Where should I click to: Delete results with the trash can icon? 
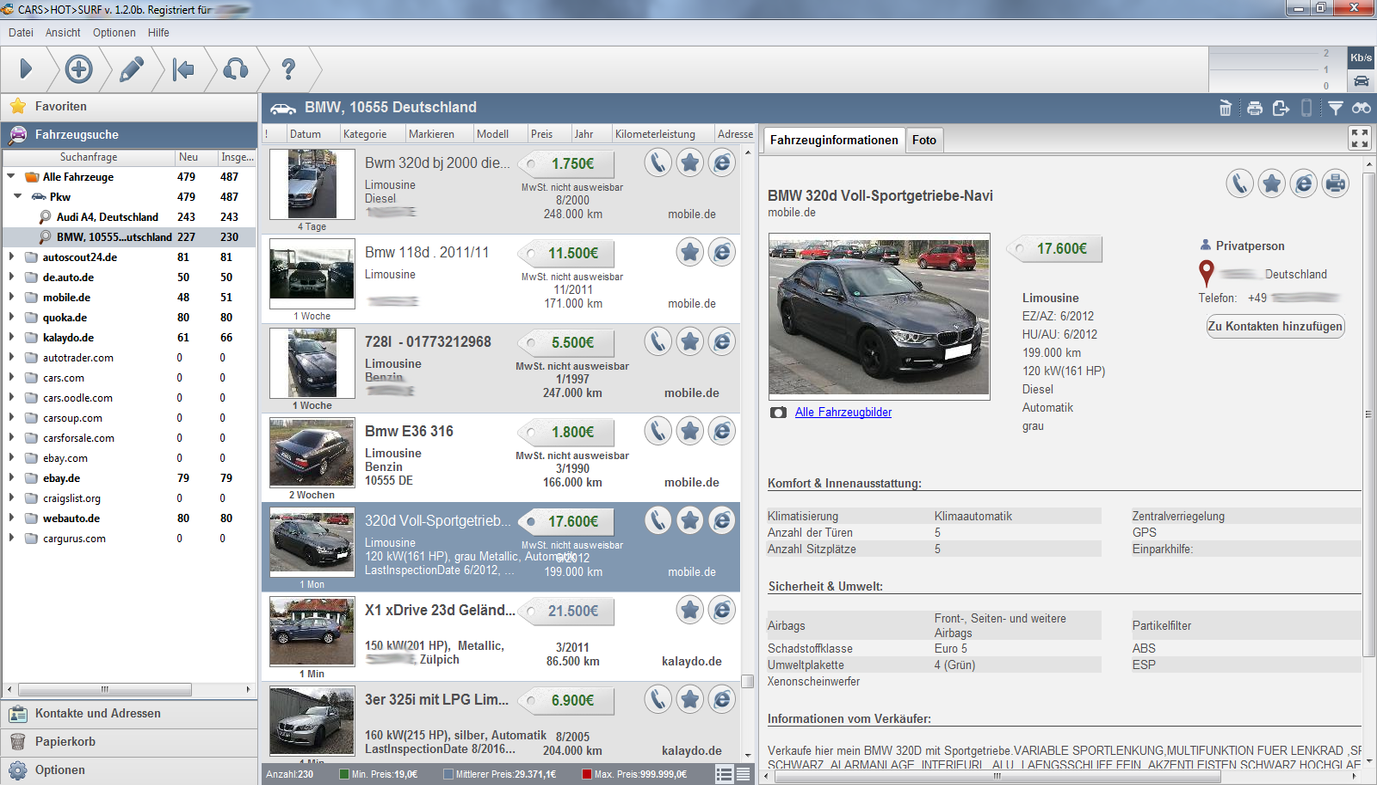(x=1226, y=108)
